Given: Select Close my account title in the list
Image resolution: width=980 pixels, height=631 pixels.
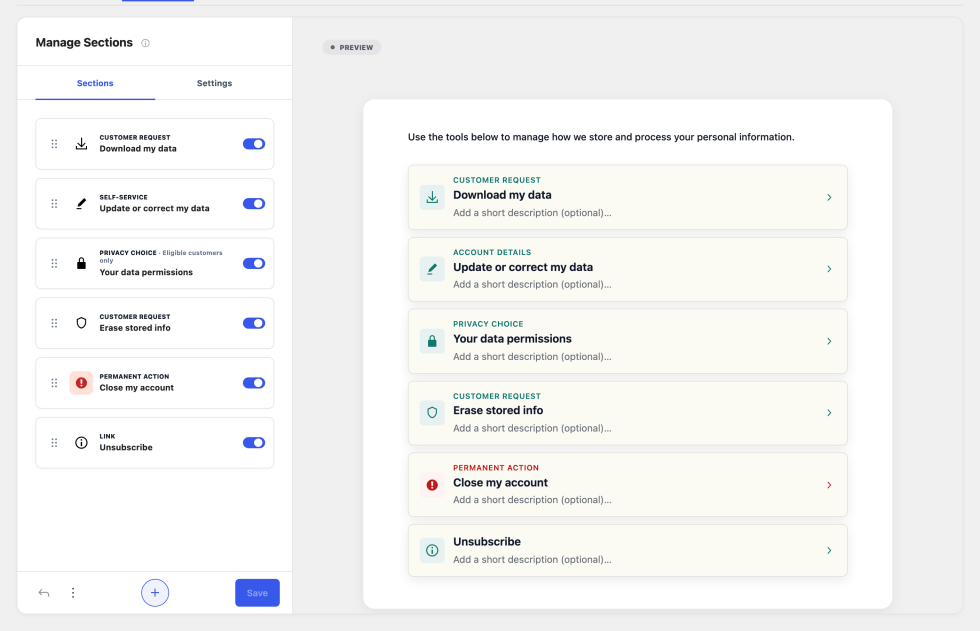Looking at the screenshot, I should 137,388.
